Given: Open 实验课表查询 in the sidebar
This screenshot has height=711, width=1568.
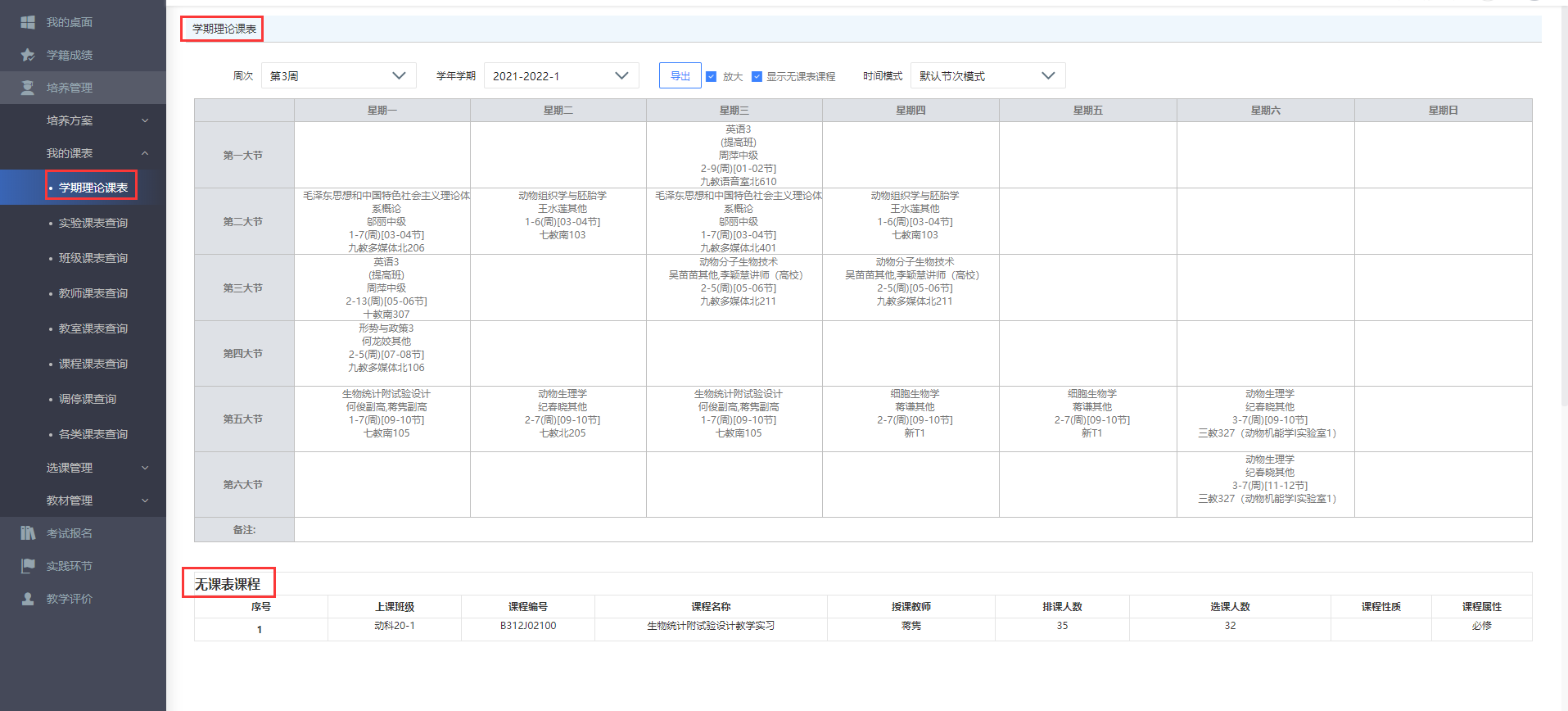Looking at the screenshot, I should click(x=93, y=223).
